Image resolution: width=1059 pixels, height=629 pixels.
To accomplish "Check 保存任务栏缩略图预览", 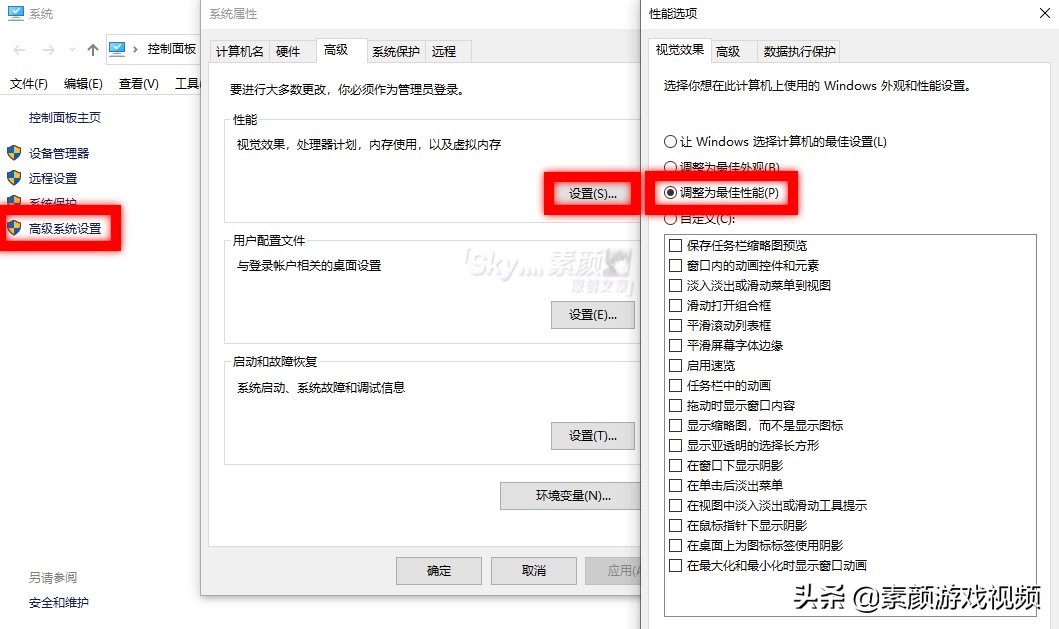I will tap(676, 245).
